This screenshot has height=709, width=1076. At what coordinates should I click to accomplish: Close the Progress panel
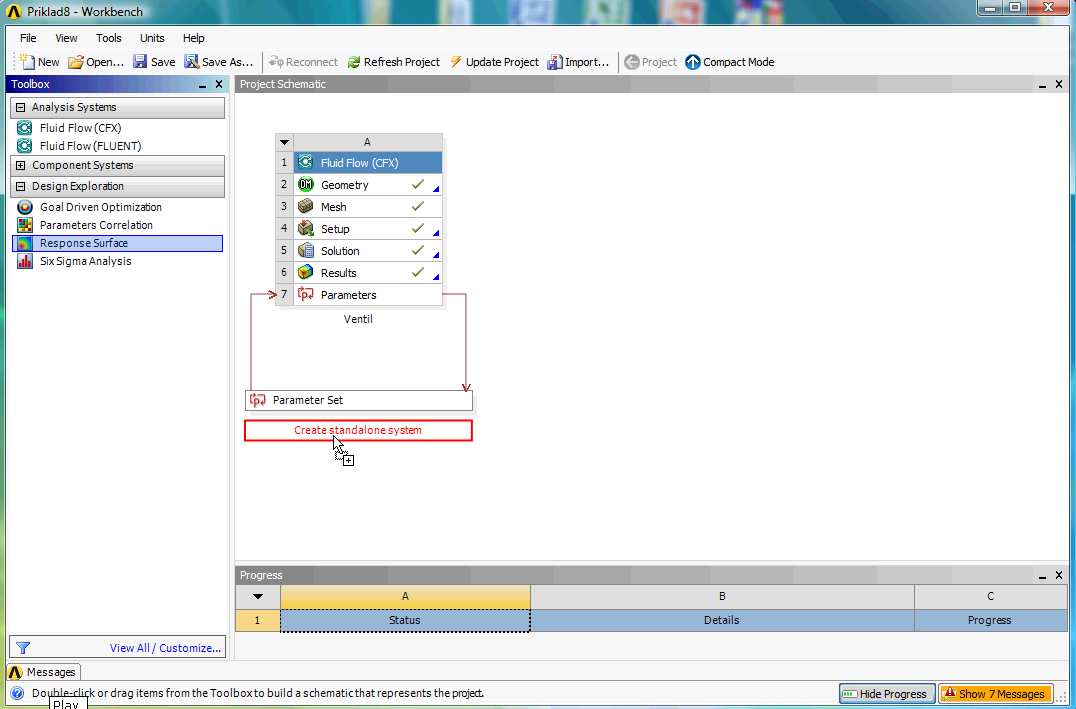[x=1059, y=575]
